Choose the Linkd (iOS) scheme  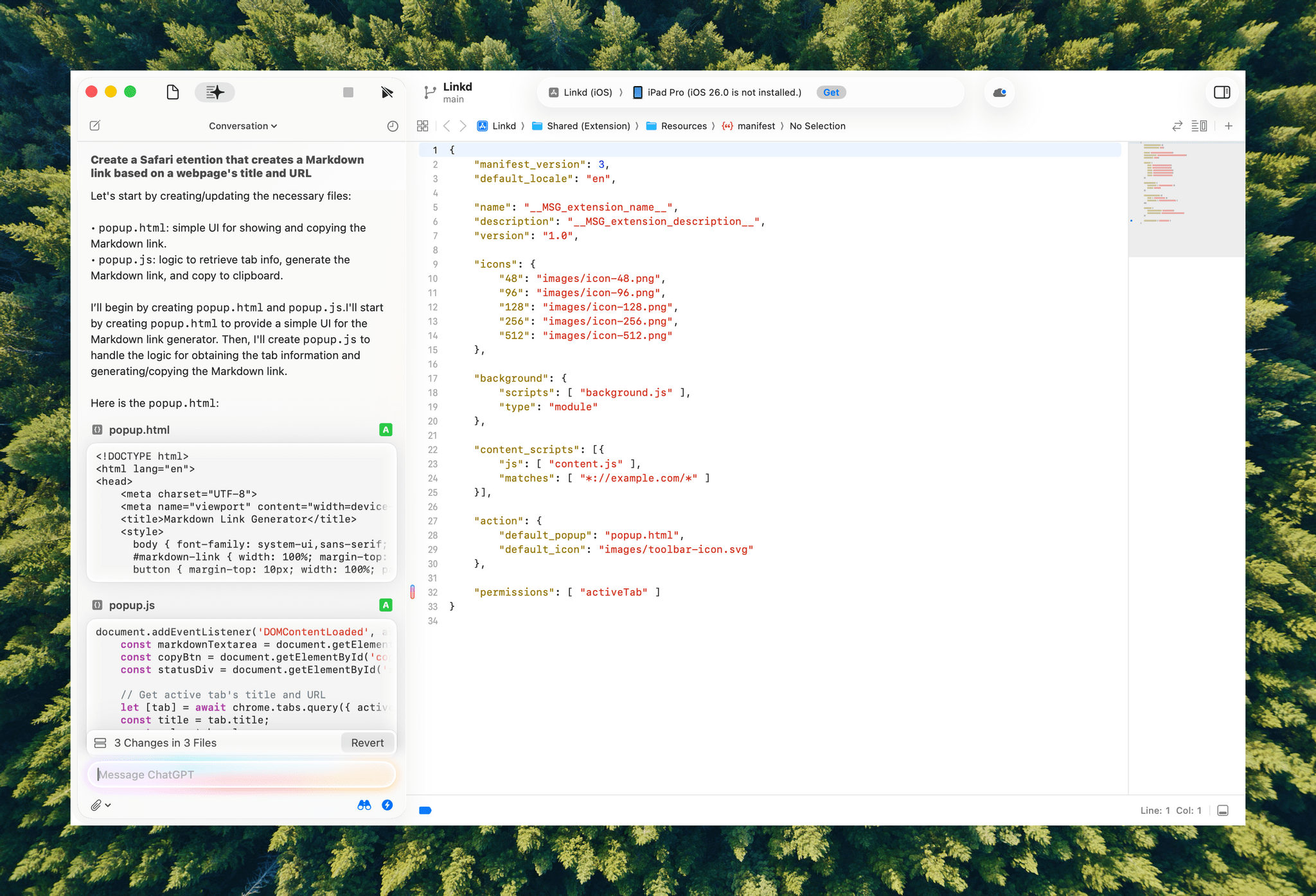pos(580,92)
